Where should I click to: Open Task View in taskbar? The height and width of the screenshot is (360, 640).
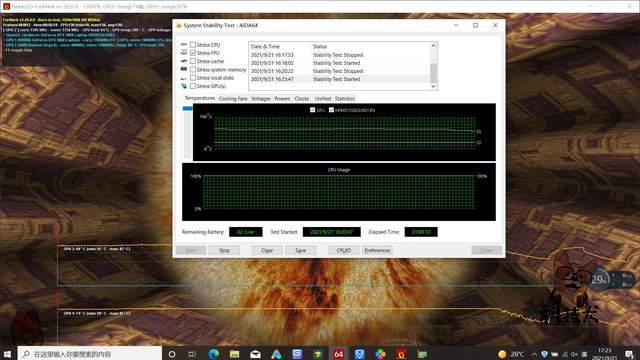click(192, 353)
